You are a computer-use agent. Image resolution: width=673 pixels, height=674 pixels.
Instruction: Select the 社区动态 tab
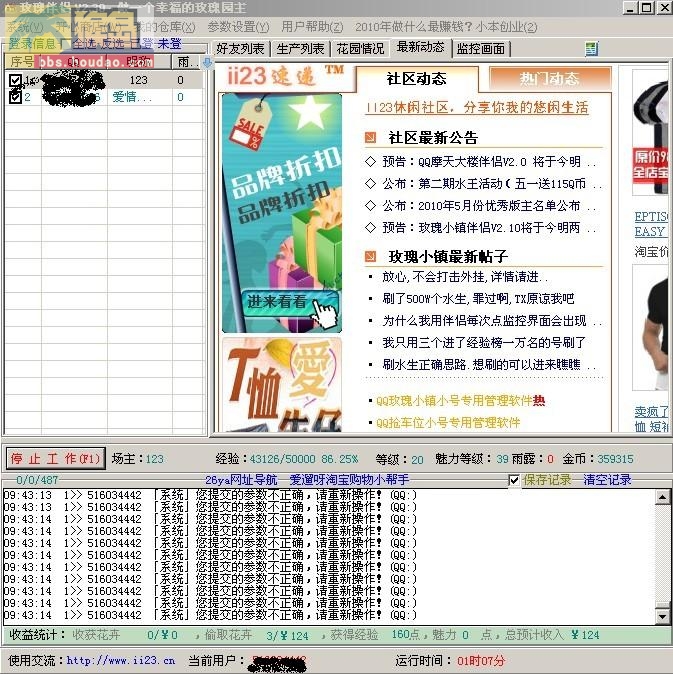pos(416,79)
